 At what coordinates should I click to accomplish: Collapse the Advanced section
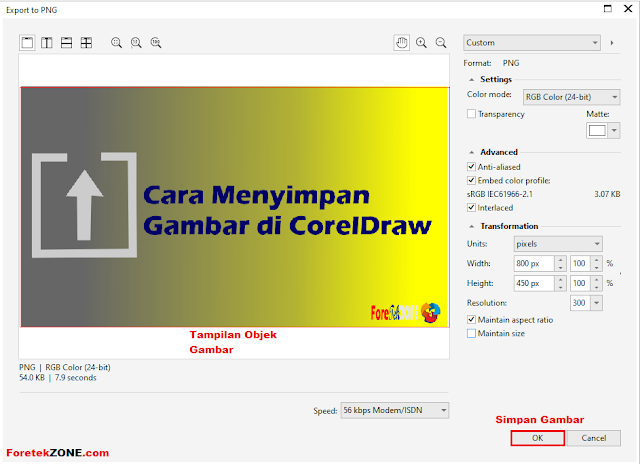coord(472,152)
